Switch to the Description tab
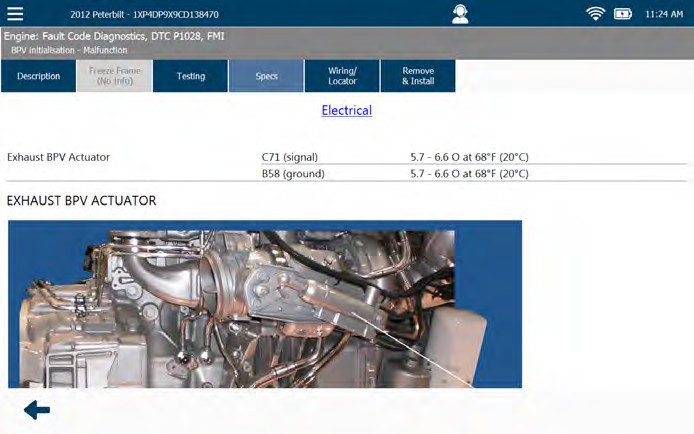Viewport: 694px width, 434px height. point(39,77)
